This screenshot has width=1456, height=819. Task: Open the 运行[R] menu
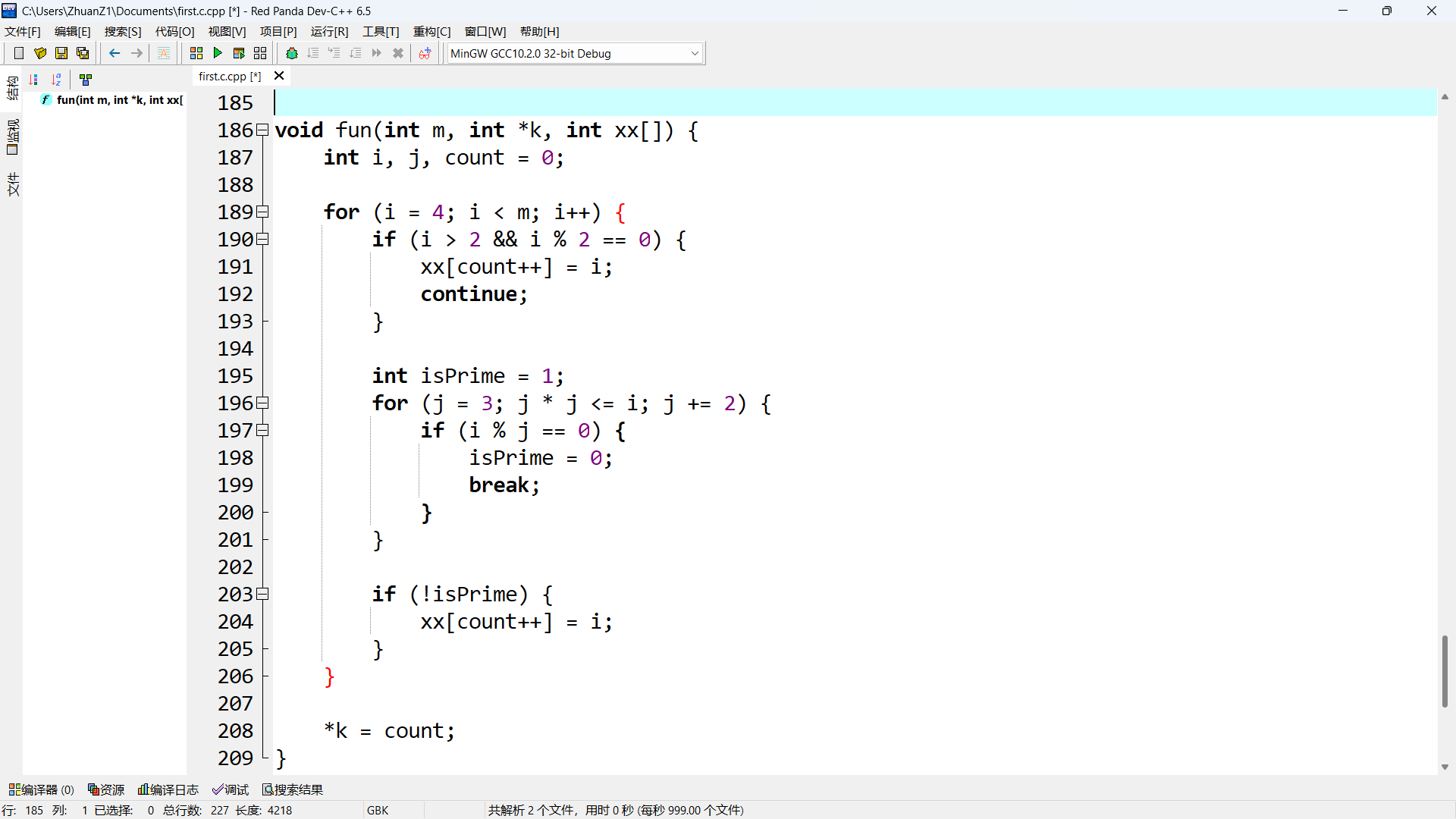tap(329, 31)
